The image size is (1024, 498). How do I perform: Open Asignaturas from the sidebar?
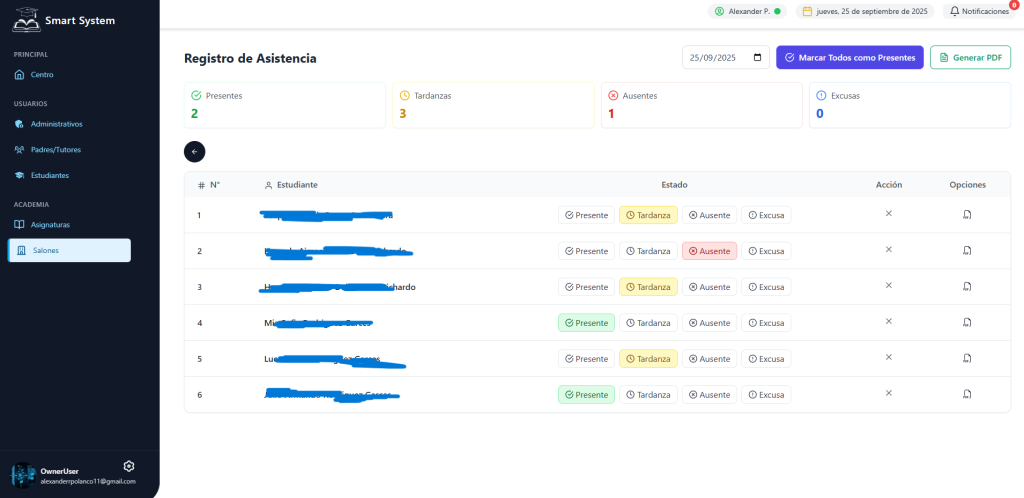pos(50,225)
